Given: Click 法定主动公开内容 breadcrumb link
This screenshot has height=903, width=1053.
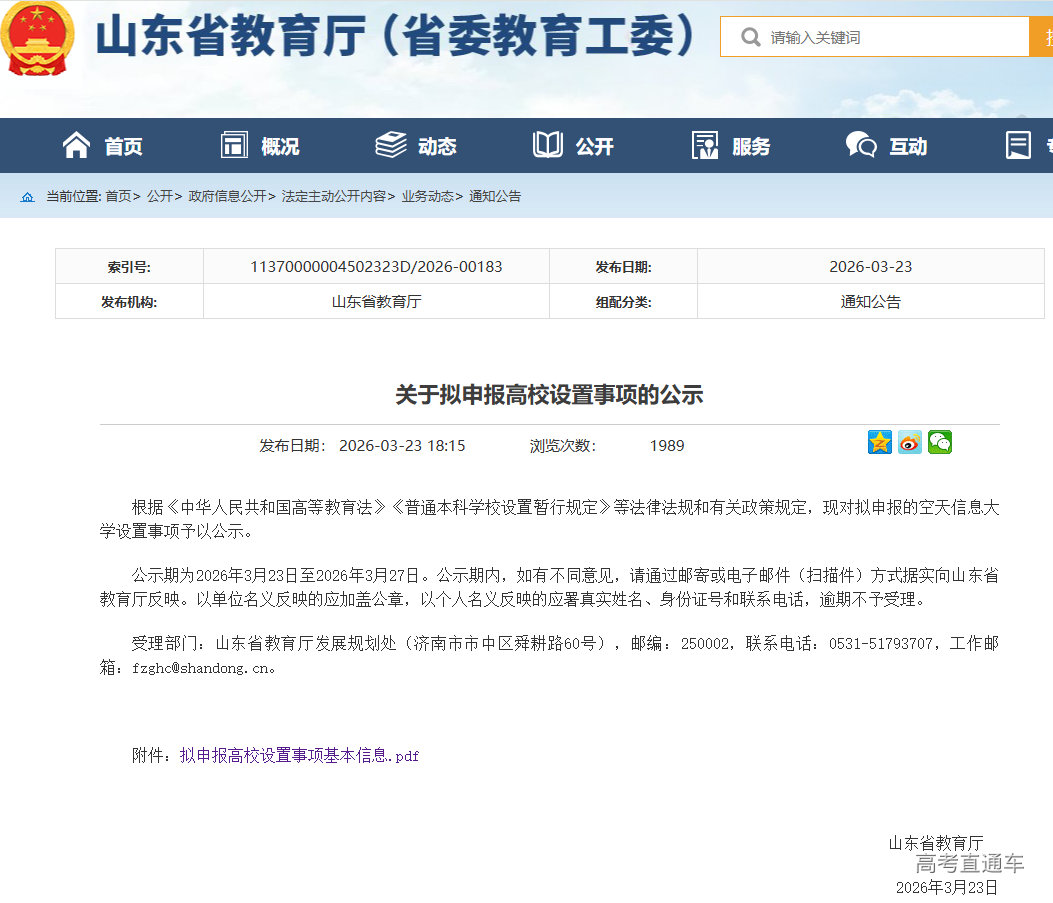Looking at the screenshot, I should [334, 197].
